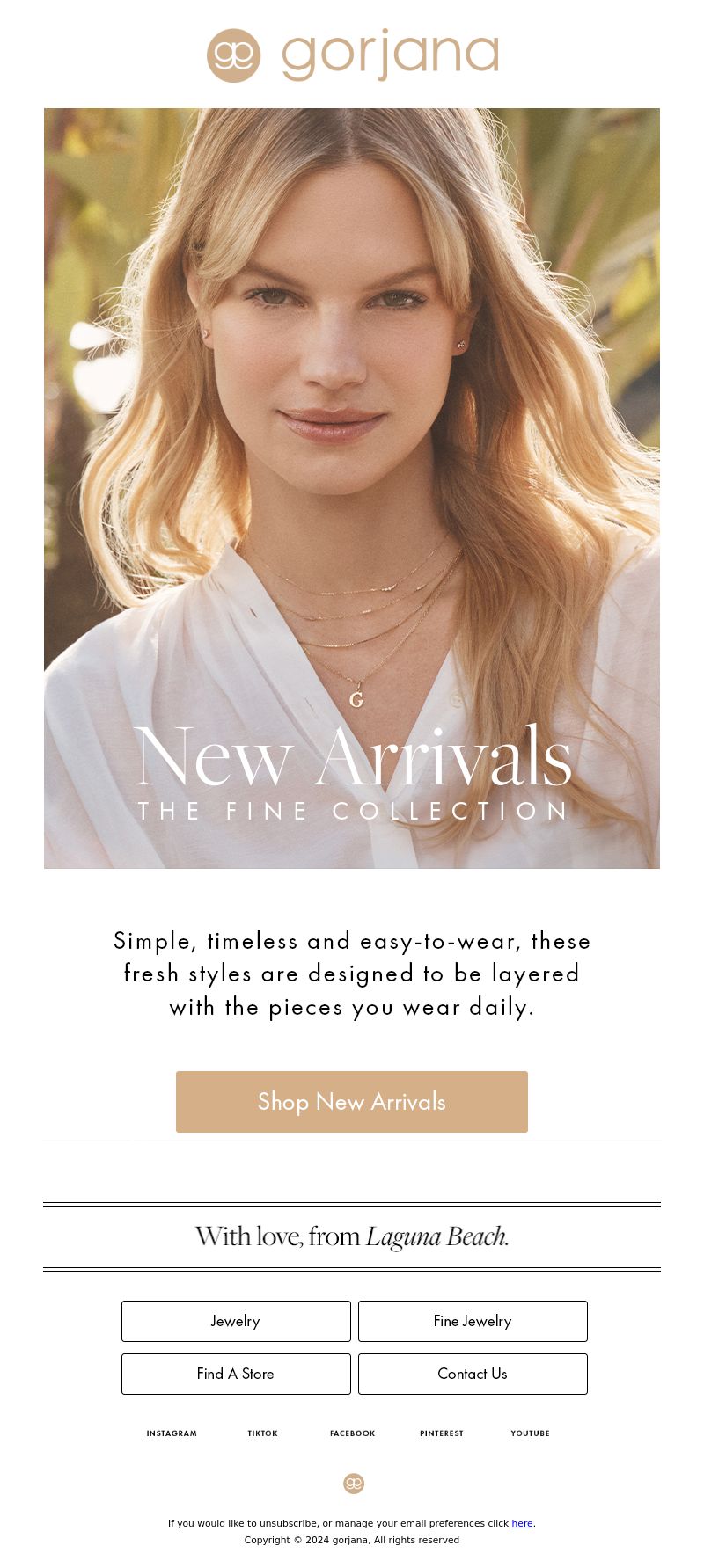704x1568 pixels.
Task: Click the With love, from Laguna Beach banner
Action: (352, 1236)
